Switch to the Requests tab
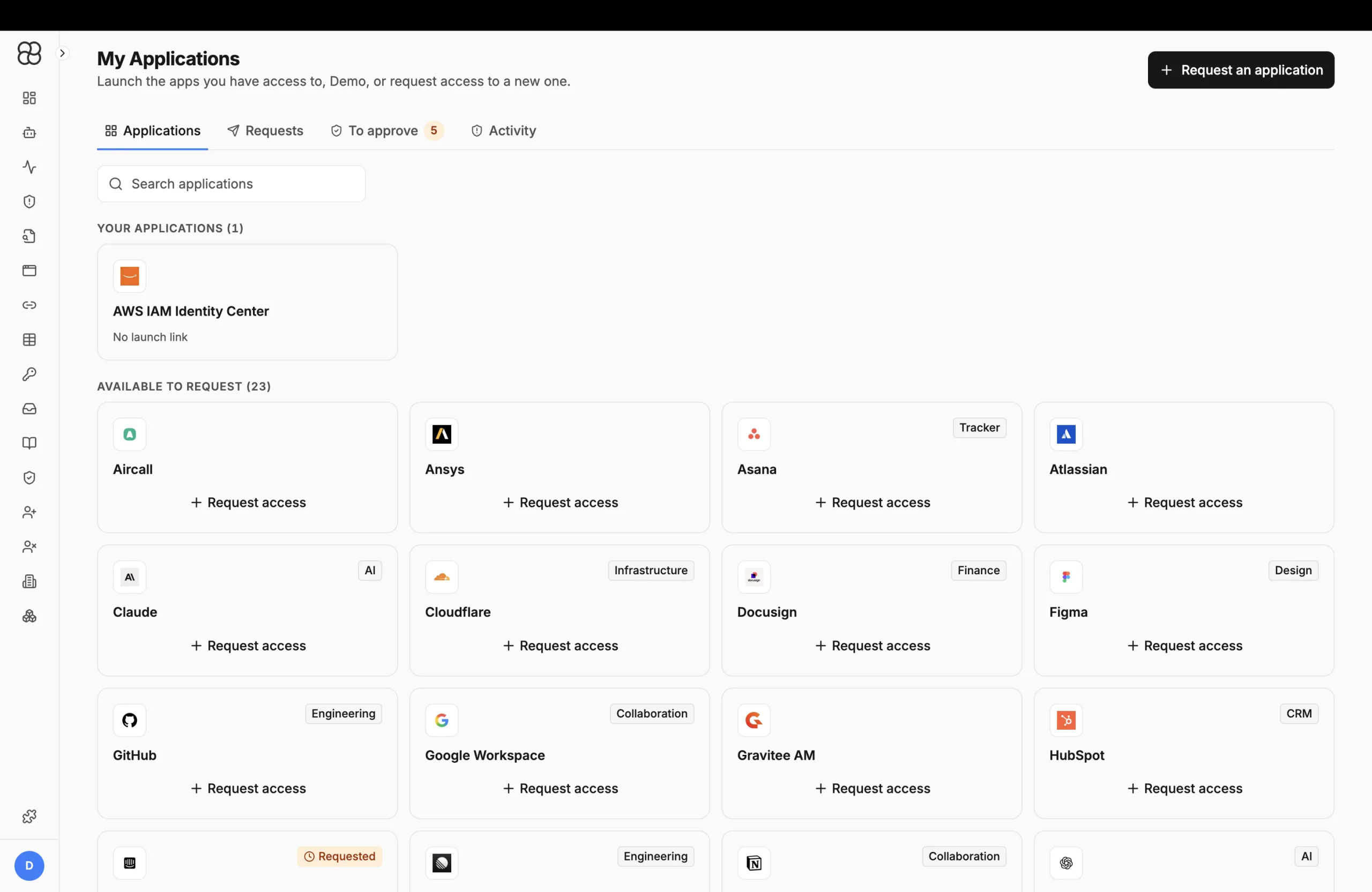The height and width of the screenshot is (892, 1372). pyautogui.click(x=265, y=131)
